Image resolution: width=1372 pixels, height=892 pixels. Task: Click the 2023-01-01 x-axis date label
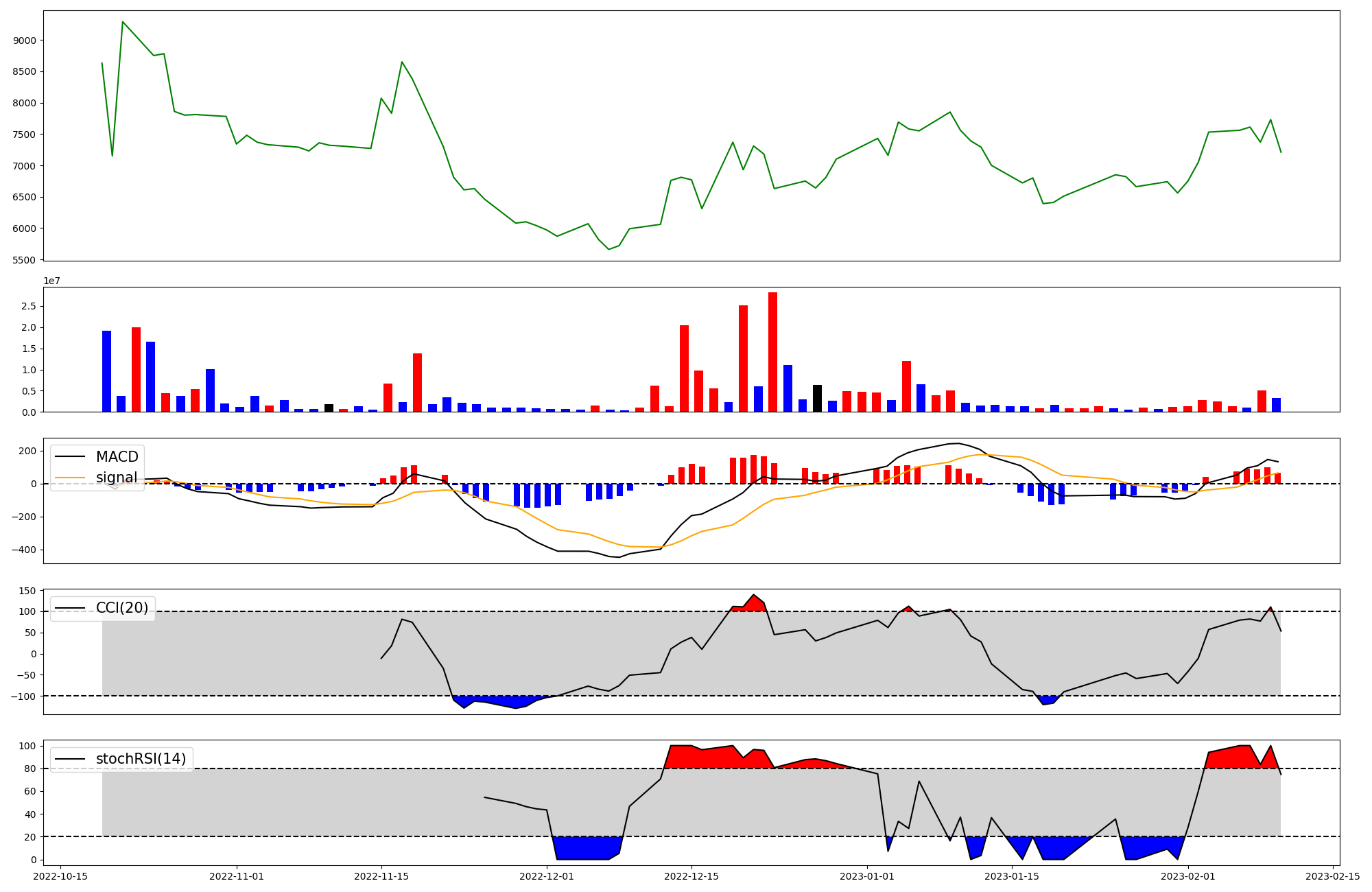click(x=867, y=876)
